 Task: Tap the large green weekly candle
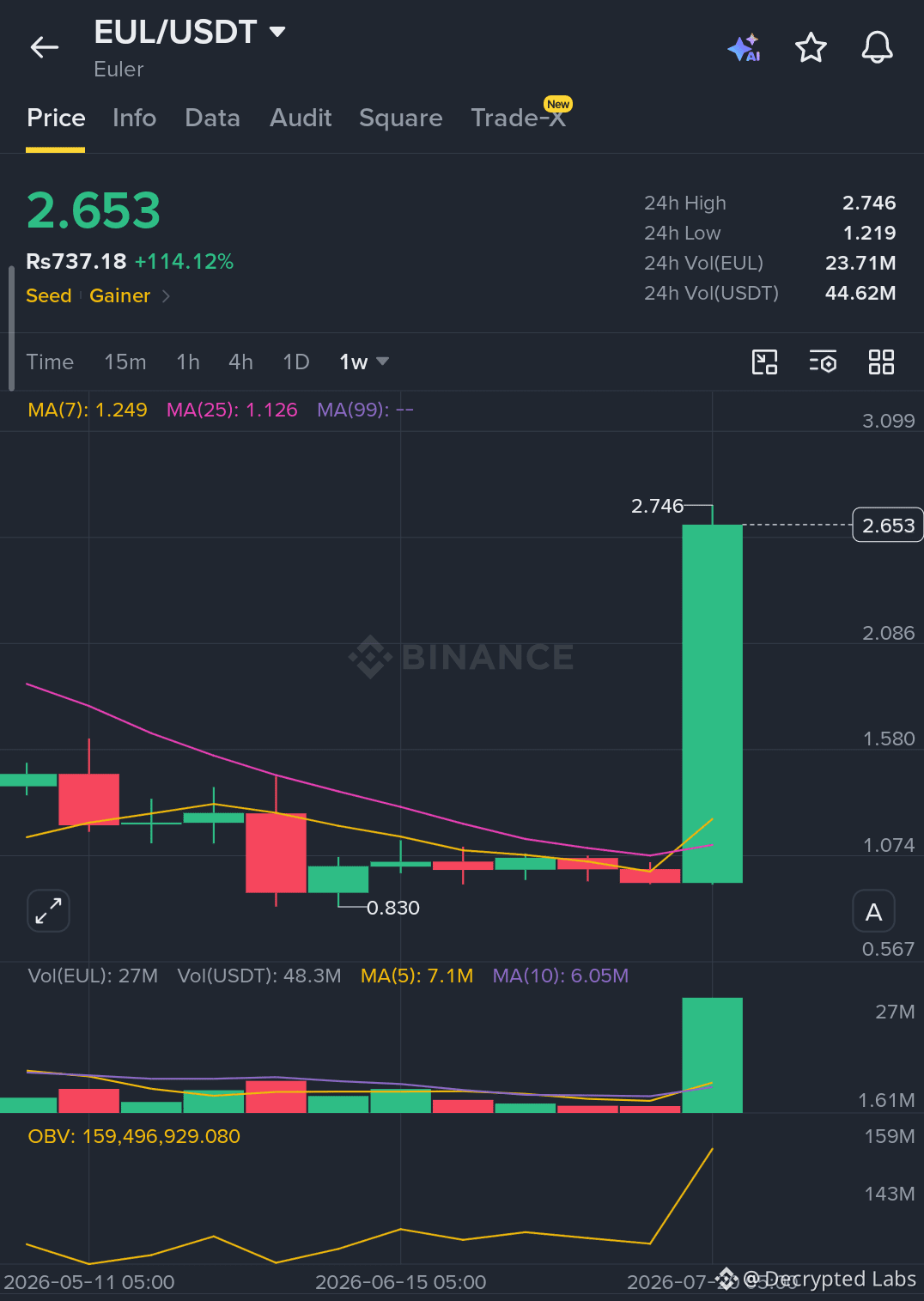pos(712,703)
